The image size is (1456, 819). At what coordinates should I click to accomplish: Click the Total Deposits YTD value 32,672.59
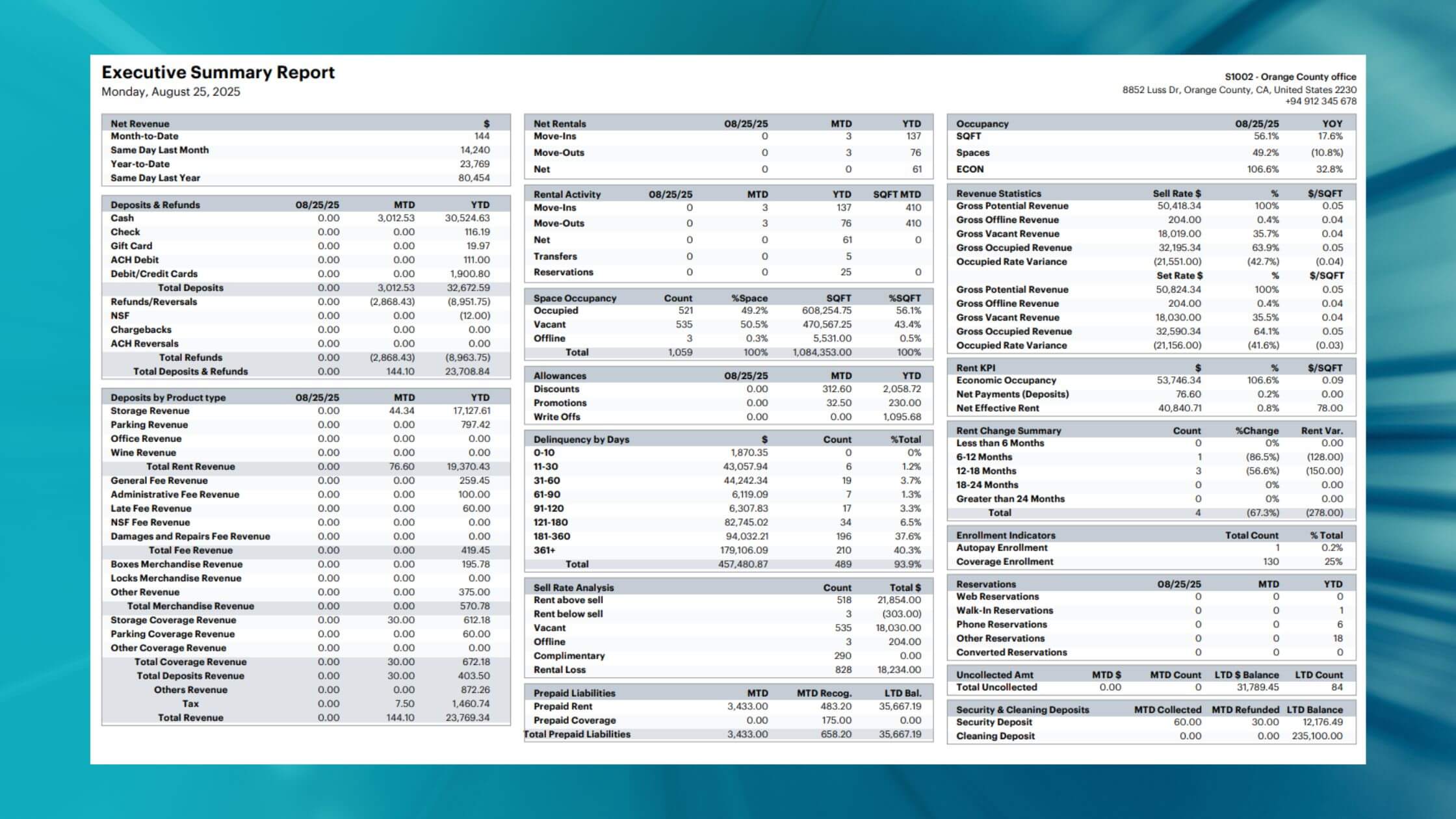pos(468,288)
